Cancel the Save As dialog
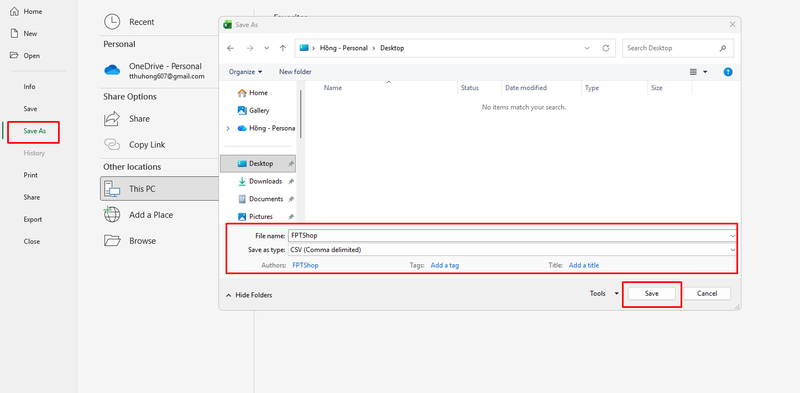Screen dimensions: 800x393 tap(707, 293)
